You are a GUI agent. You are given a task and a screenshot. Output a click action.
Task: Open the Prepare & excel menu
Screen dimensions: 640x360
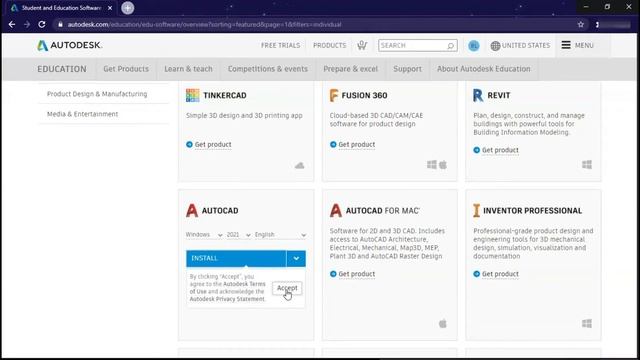coord(351,69)
